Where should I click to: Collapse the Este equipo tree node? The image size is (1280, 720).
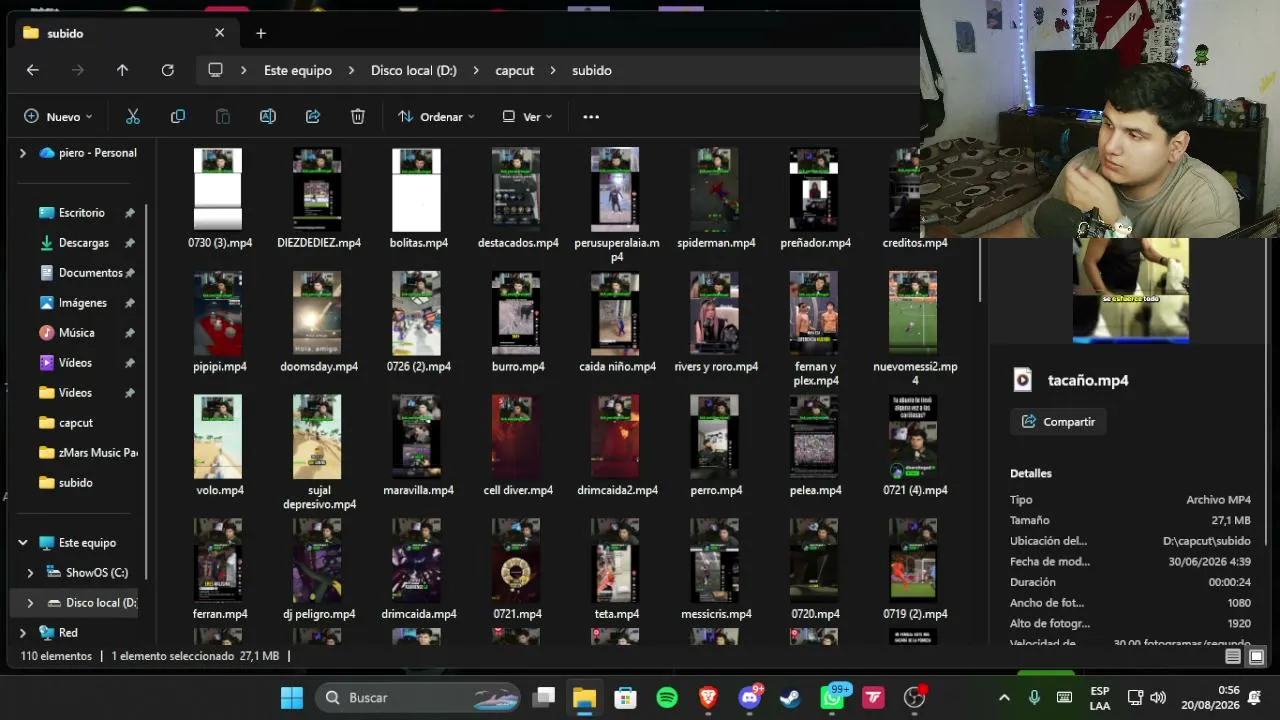click(x=23, y=543)
